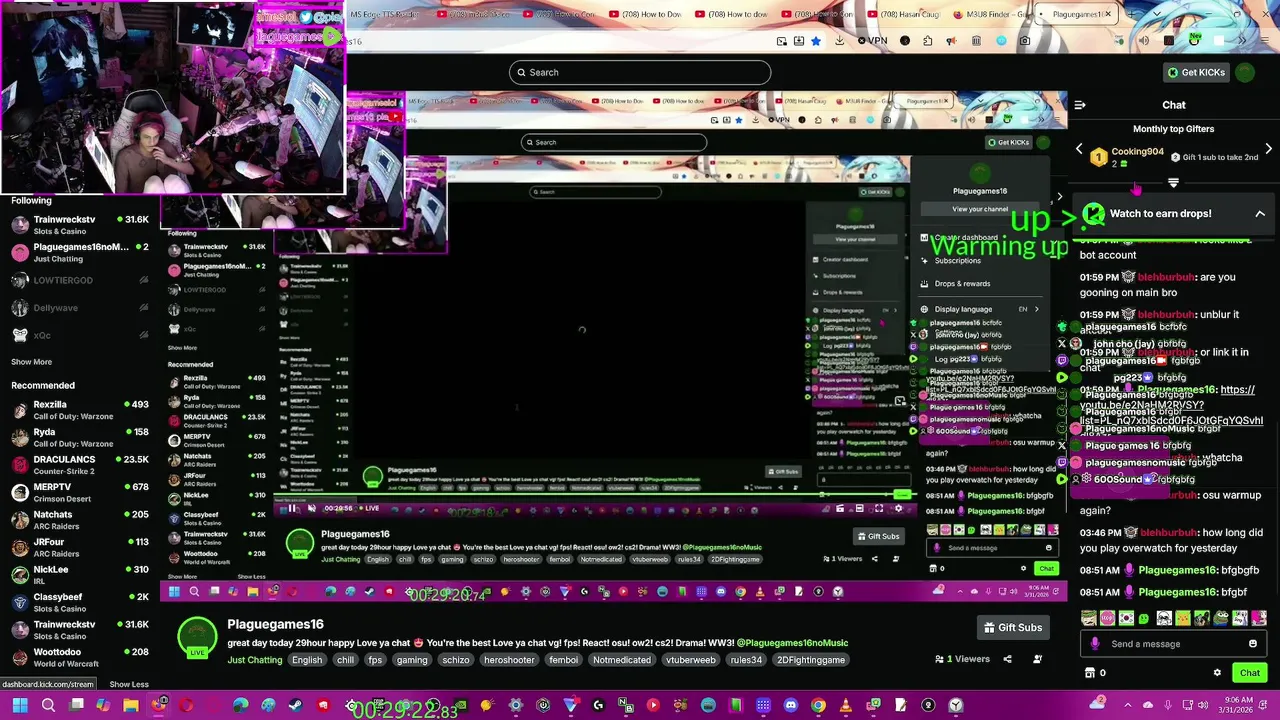Click the follow user icon beside share

(1037, 659)
